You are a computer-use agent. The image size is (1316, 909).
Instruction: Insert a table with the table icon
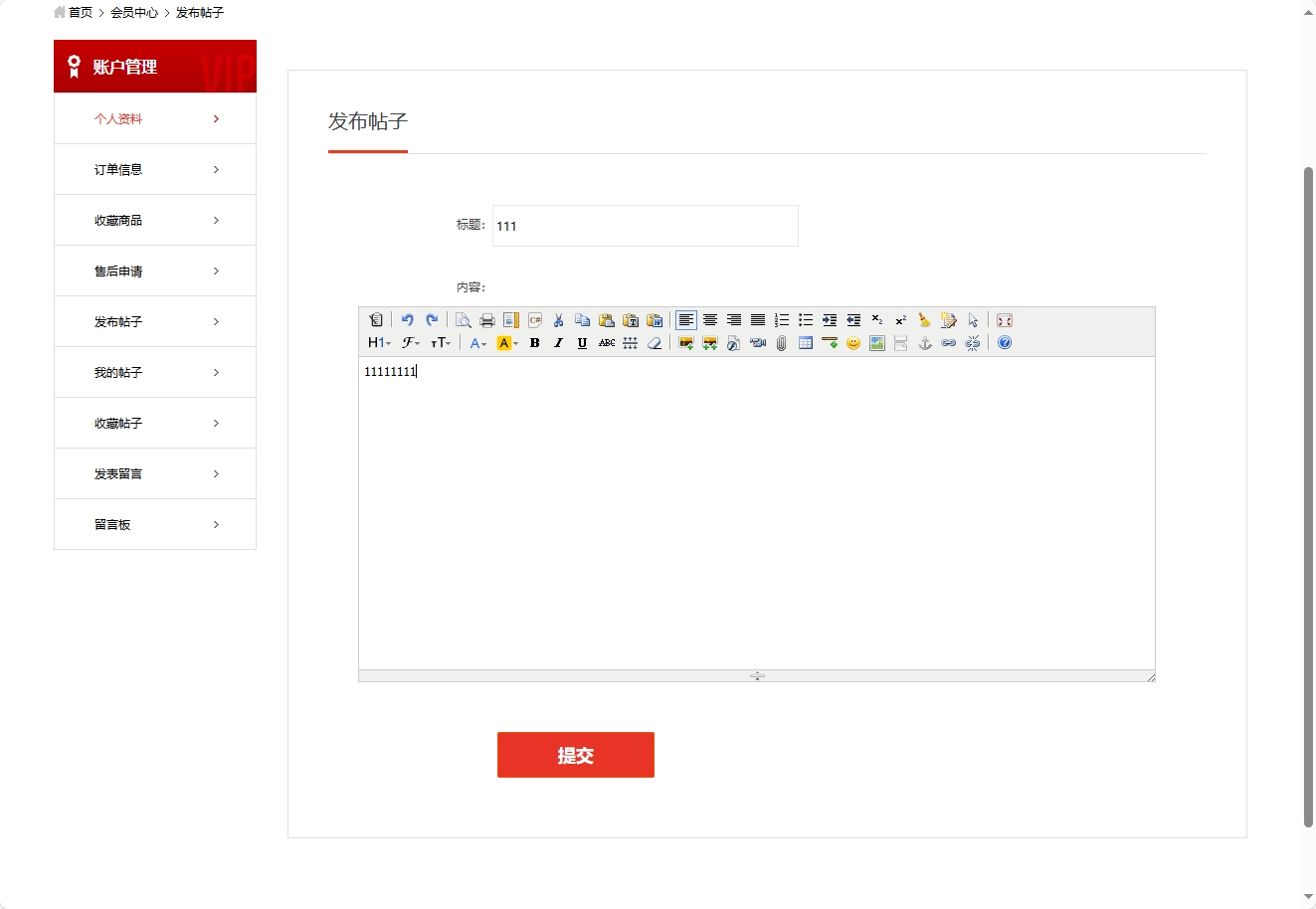805,343
